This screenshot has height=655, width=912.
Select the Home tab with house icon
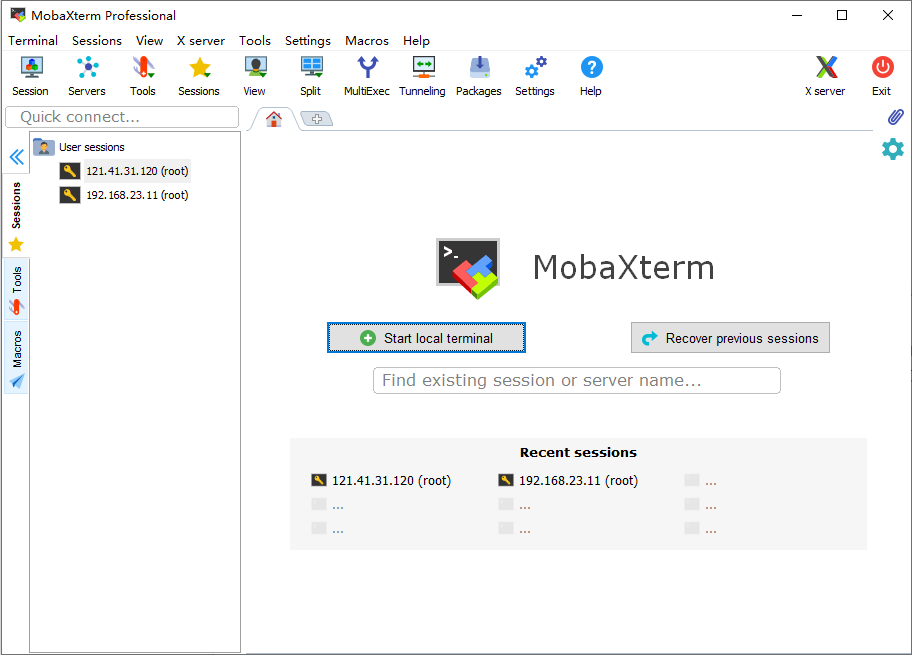tap(274, 119)
